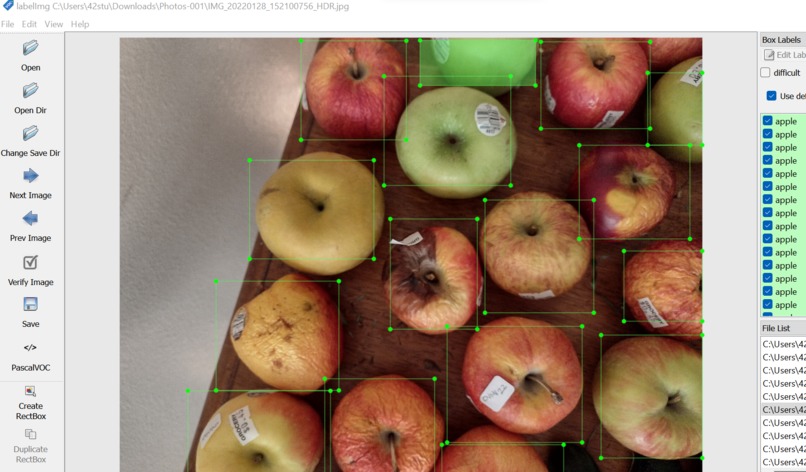Activate the Create RectBox tool

pyautogui.click(x=30, y=391)
